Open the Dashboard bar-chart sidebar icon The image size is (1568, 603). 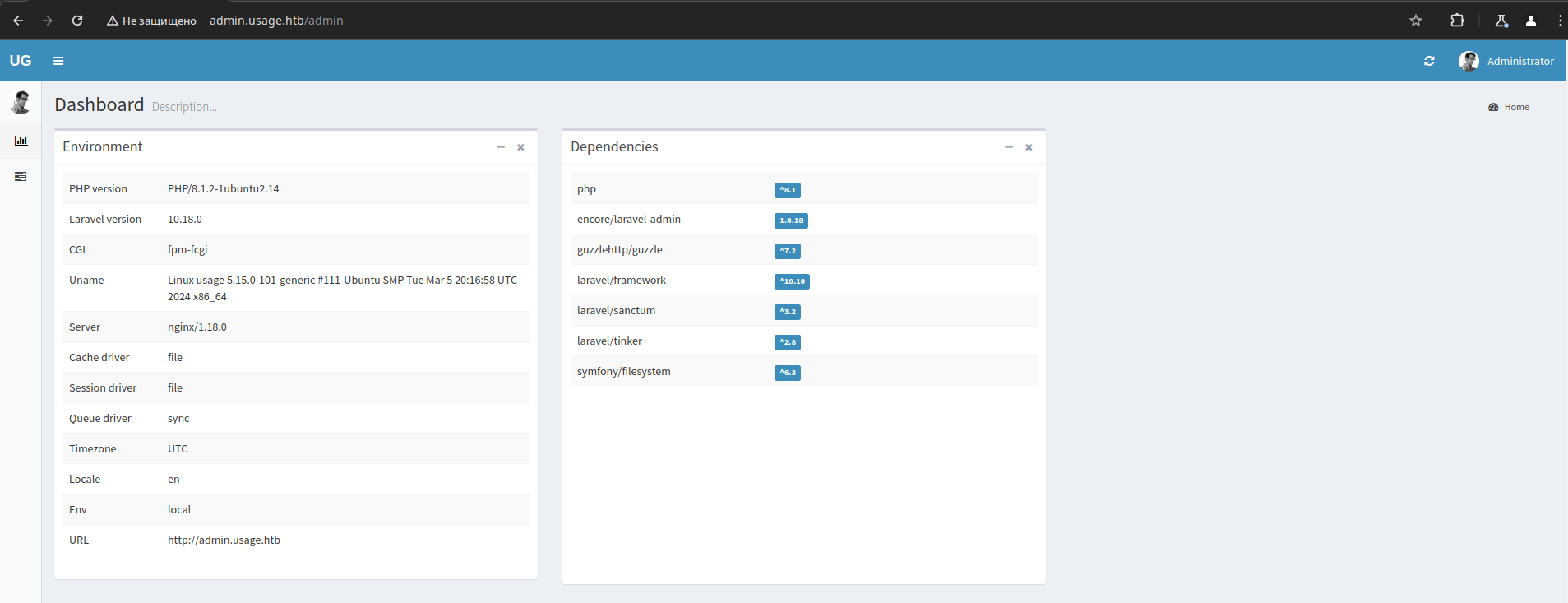tap(21, 141)
